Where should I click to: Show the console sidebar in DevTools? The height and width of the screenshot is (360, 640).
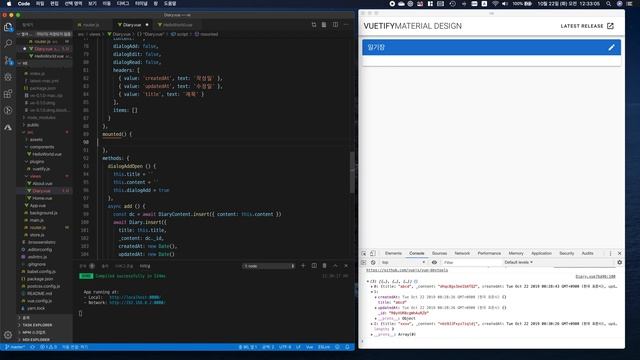pos(364,262)
